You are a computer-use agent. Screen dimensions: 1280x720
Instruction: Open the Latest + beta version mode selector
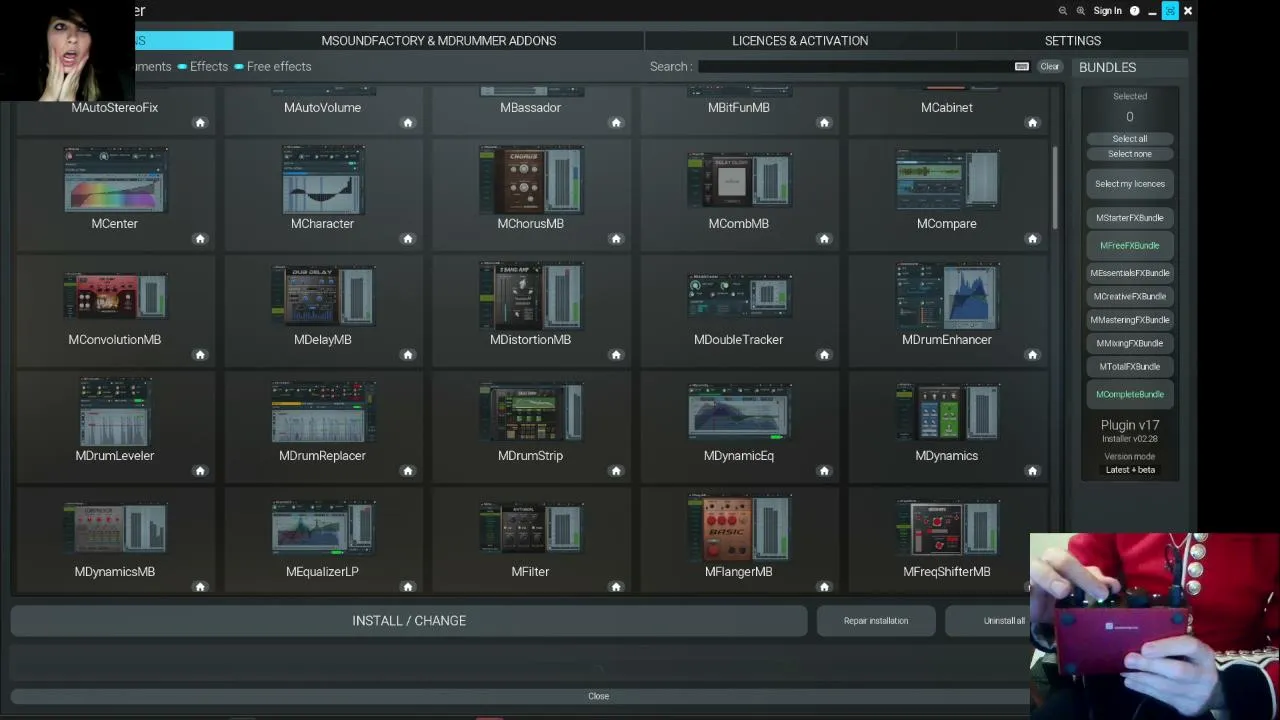click(x=1130, y=470)
